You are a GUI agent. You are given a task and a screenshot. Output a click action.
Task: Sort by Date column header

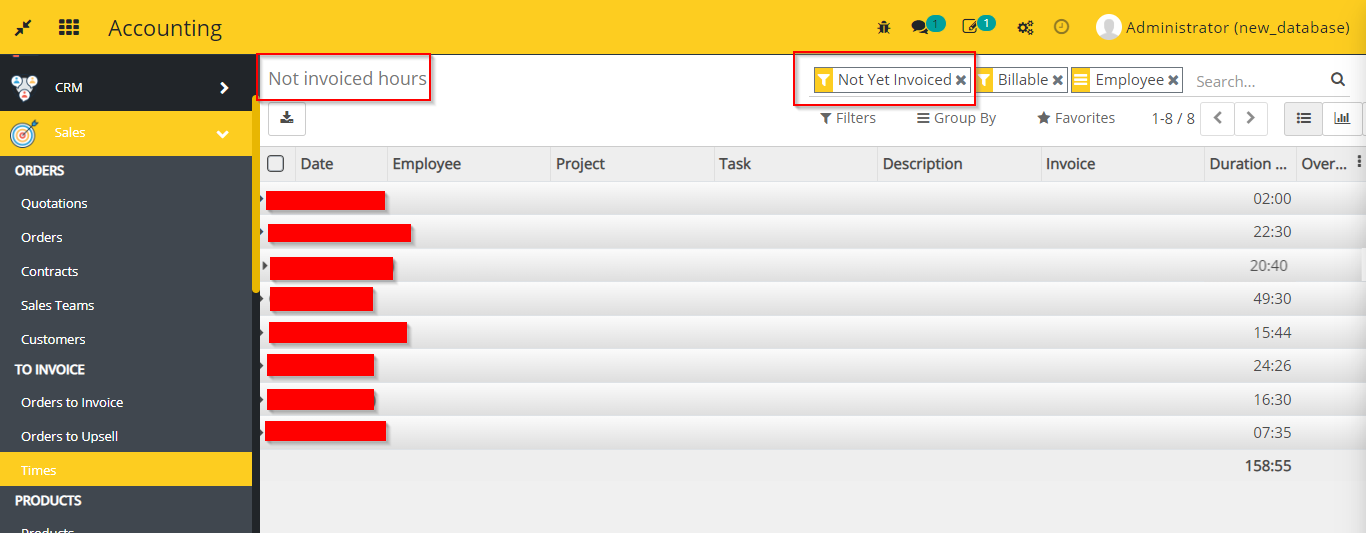coord(339,164)
